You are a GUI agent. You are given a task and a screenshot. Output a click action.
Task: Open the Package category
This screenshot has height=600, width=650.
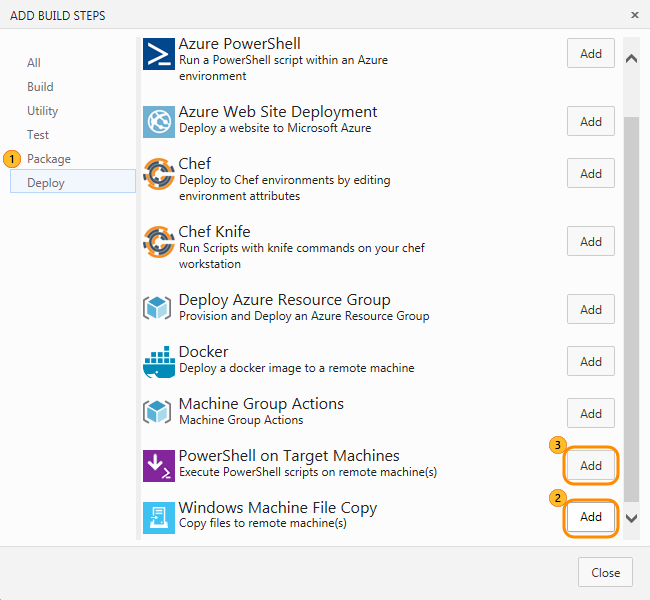49,159
